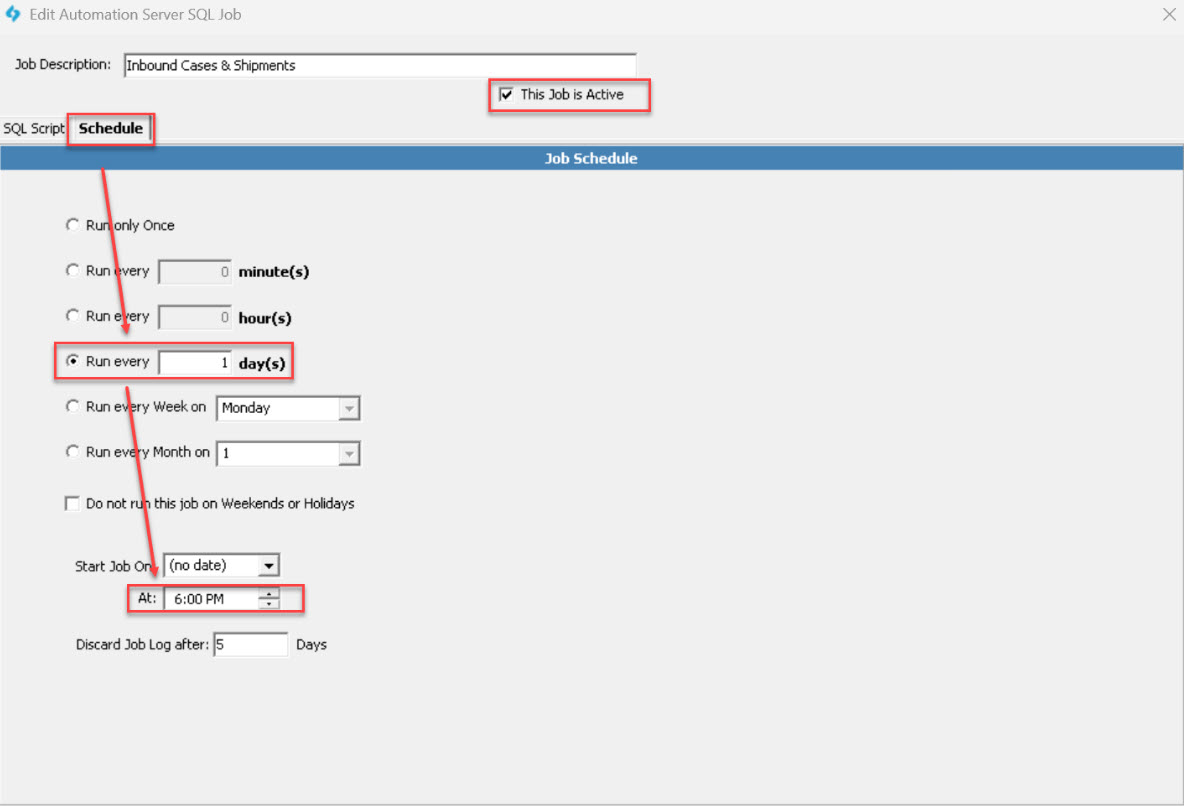Expand the Start Job On date picker
Screen dimensions: 1184x806
pyautogui.click(x=268, y=566)
